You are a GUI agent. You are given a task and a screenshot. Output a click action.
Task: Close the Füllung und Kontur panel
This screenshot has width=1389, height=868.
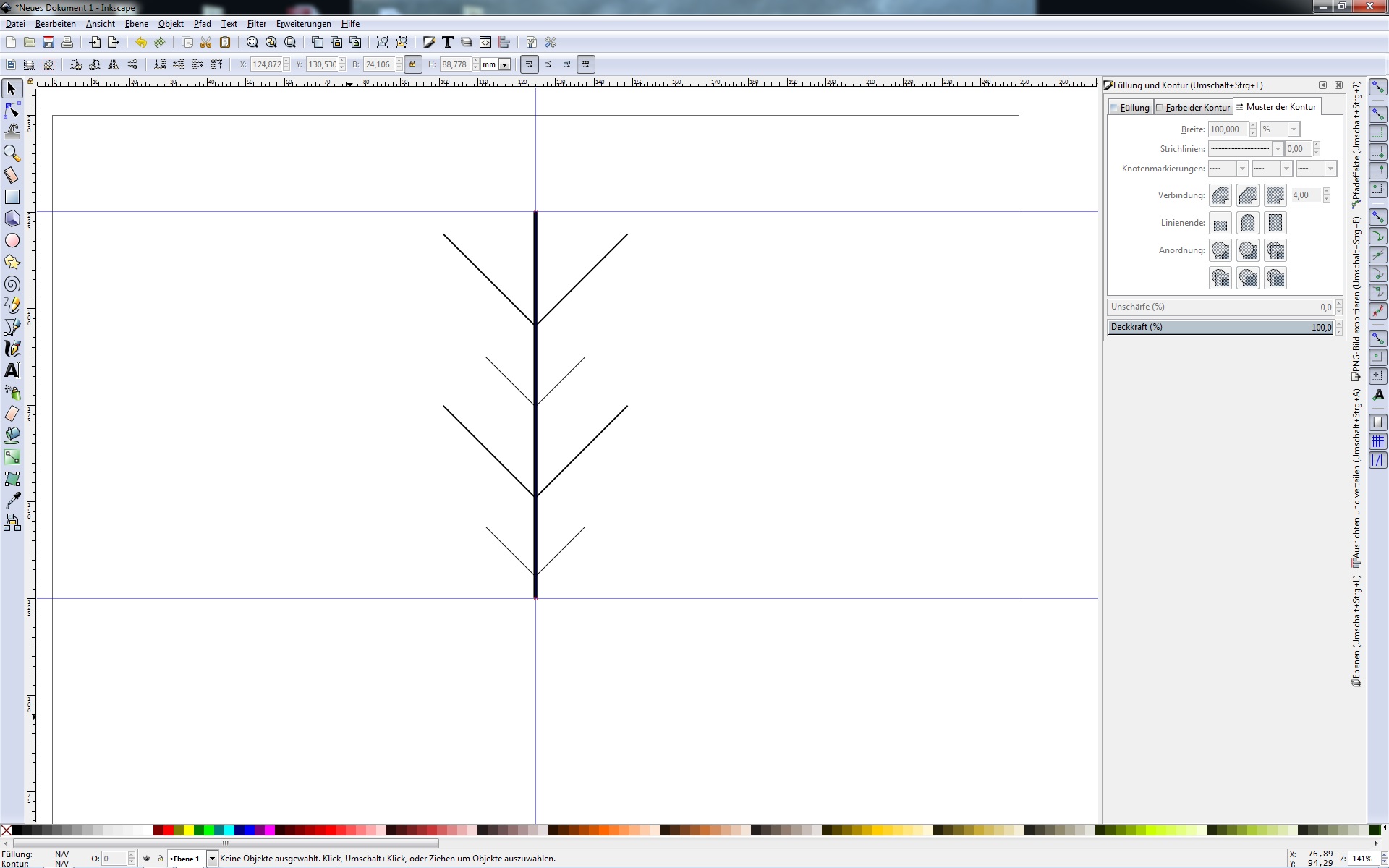[x=1338, y=85]
